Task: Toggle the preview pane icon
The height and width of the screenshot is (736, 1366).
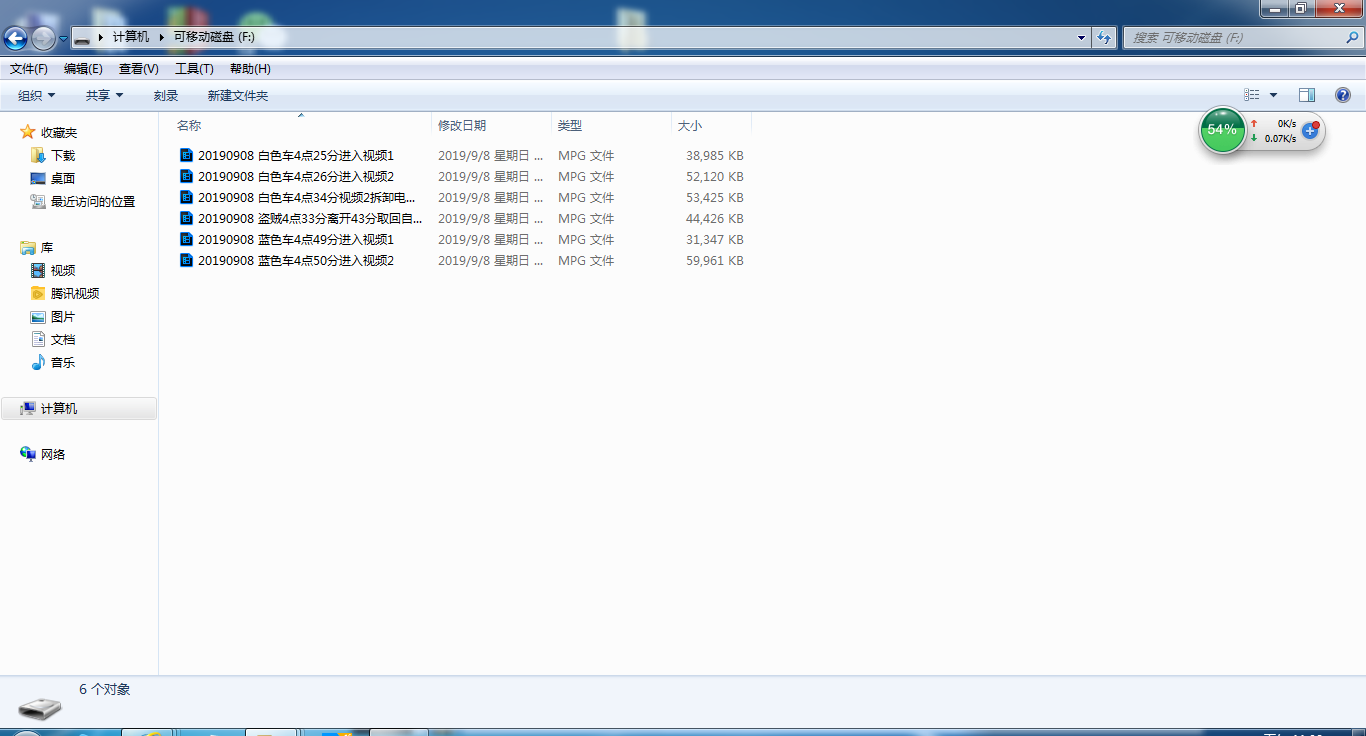Action: click(x=1306, y=95)
